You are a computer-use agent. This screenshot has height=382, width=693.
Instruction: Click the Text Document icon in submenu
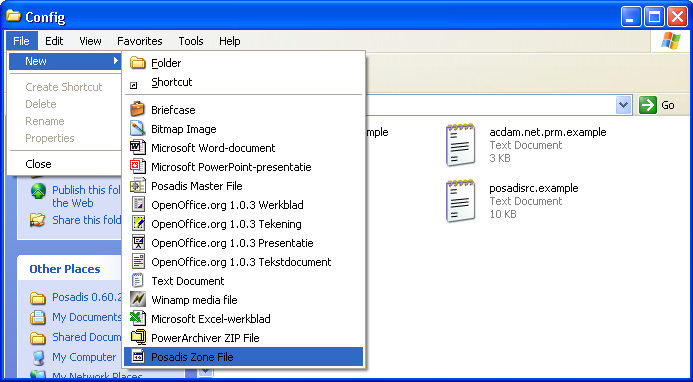point(138,280)
